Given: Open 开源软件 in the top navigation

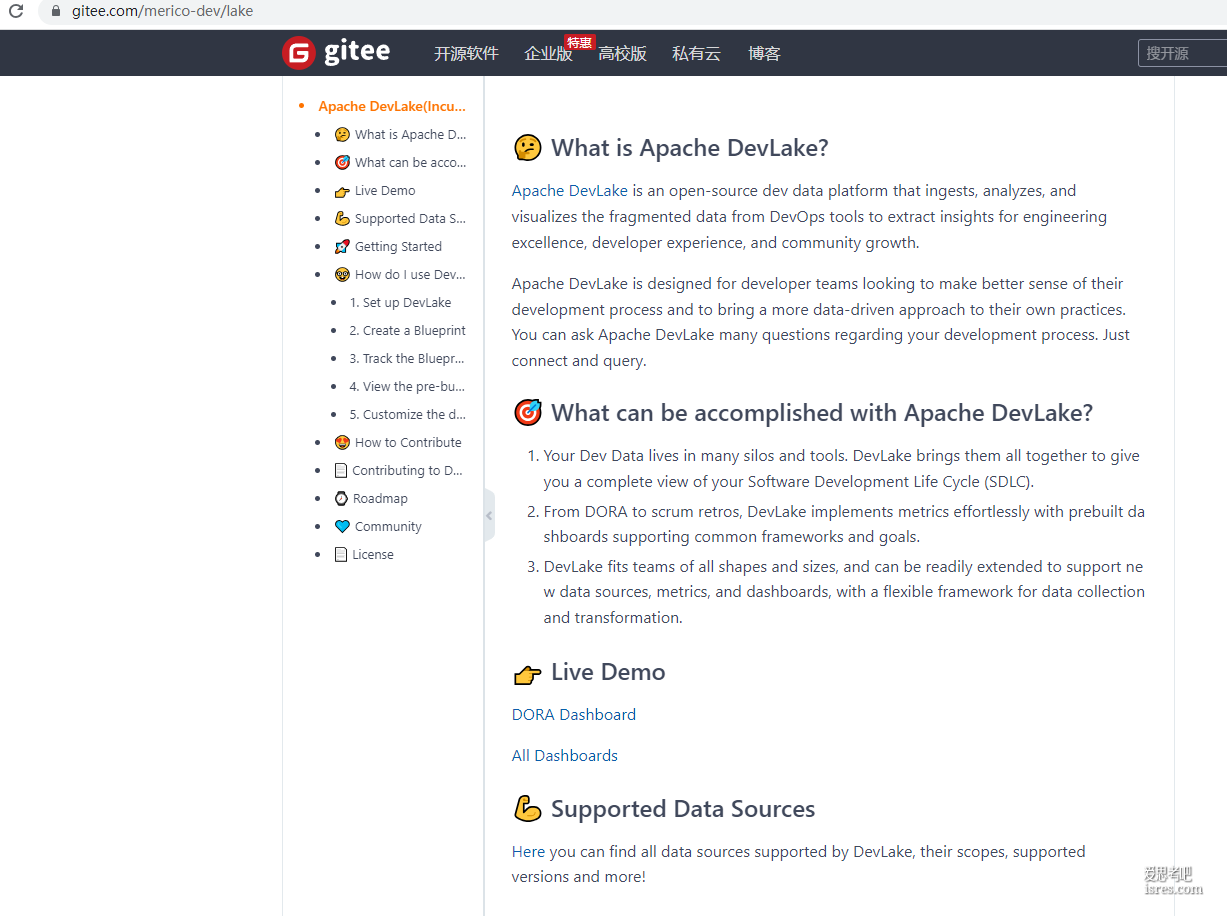Looking at the screenshot, I should [x=466, y=54].
